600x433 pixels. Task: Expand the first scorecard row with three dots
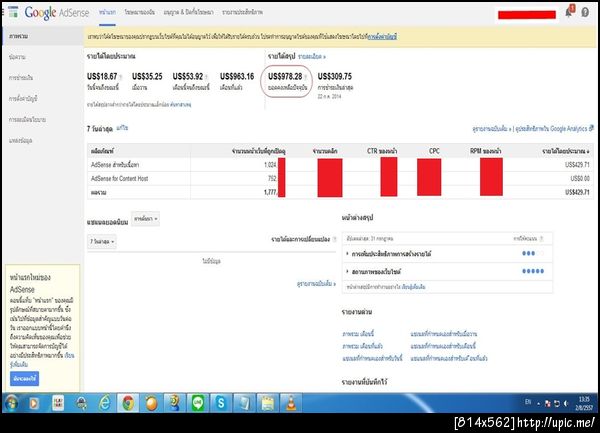[447, 254]
